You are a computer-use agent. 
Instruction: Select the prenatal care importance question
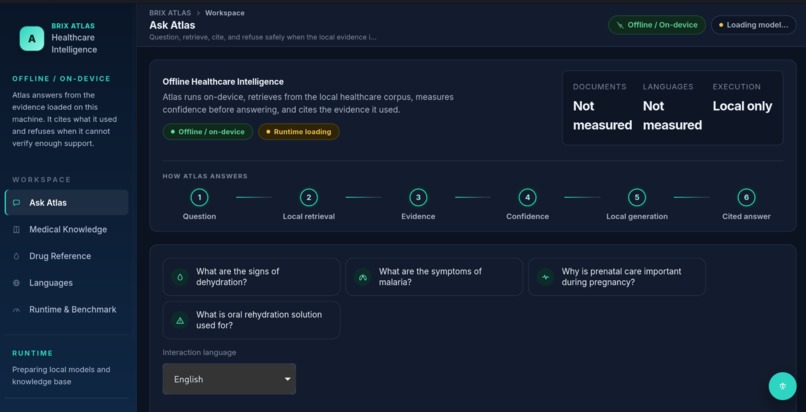pos(617,276)
